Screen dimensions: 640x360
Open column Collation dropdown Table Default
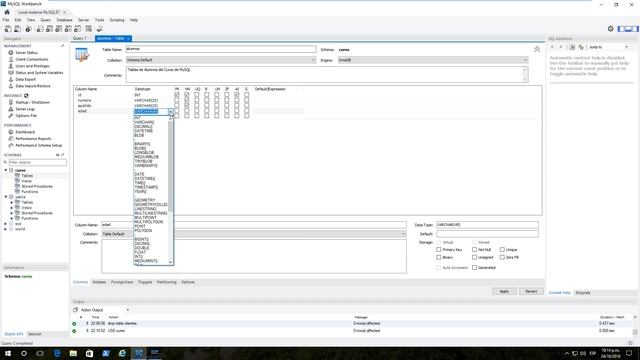tap(253, 234)
